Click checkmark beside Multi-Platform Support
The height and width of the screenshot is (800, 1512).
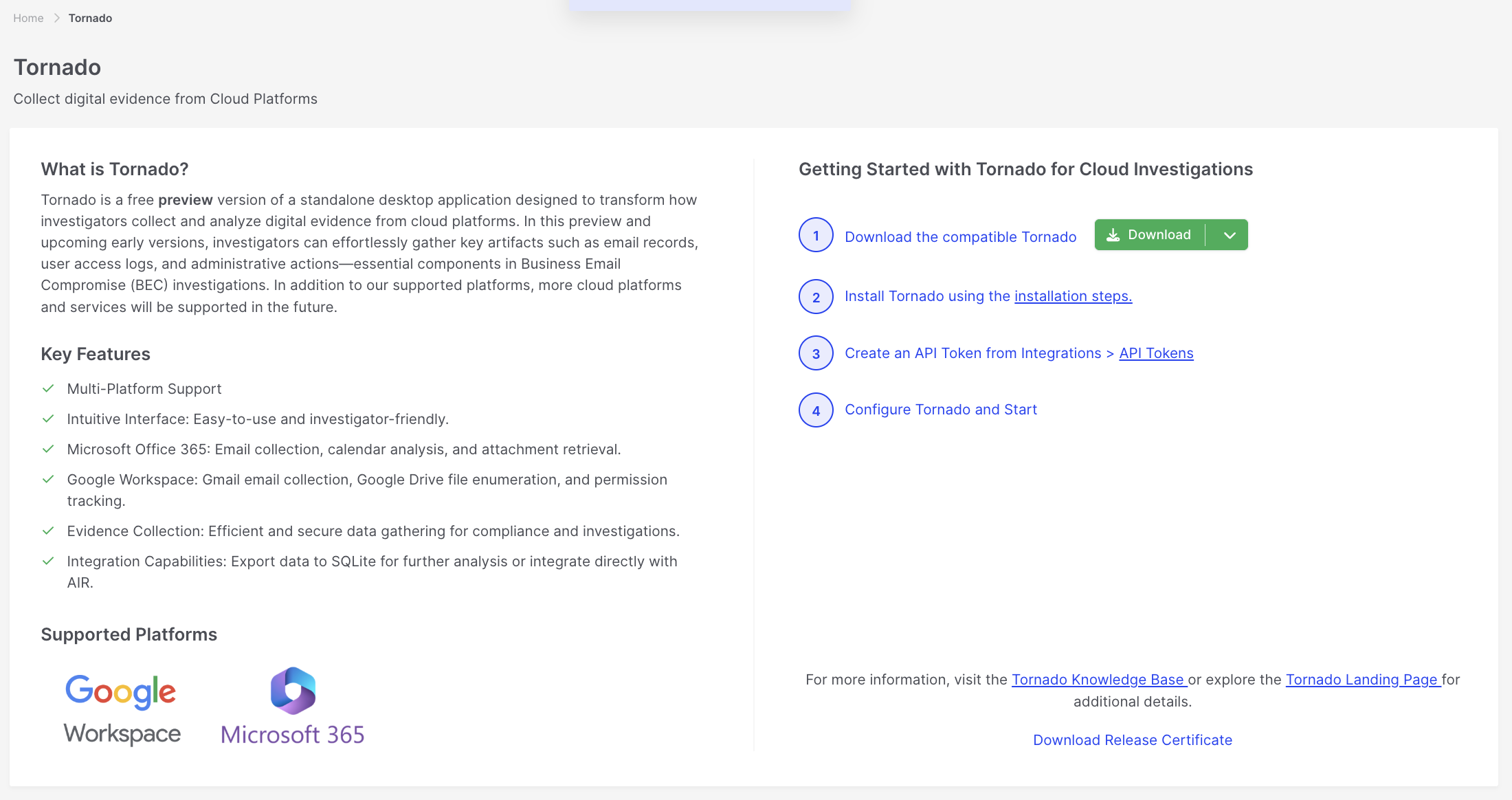point(48,389)
